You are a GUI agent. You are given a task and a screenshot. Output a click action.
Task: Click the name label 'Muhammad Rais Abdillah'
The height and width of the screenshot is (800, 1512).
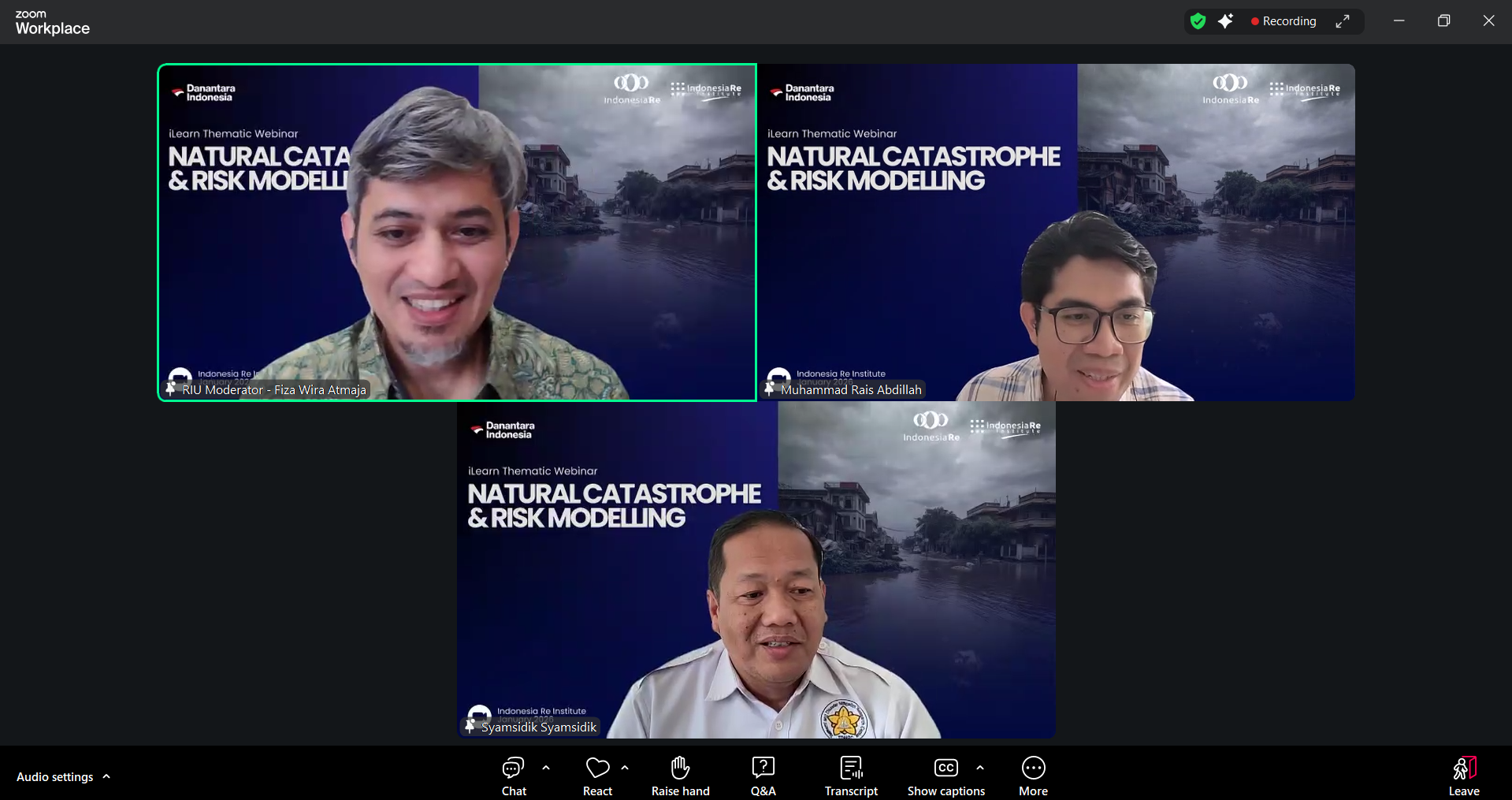[x=851, y=390]
